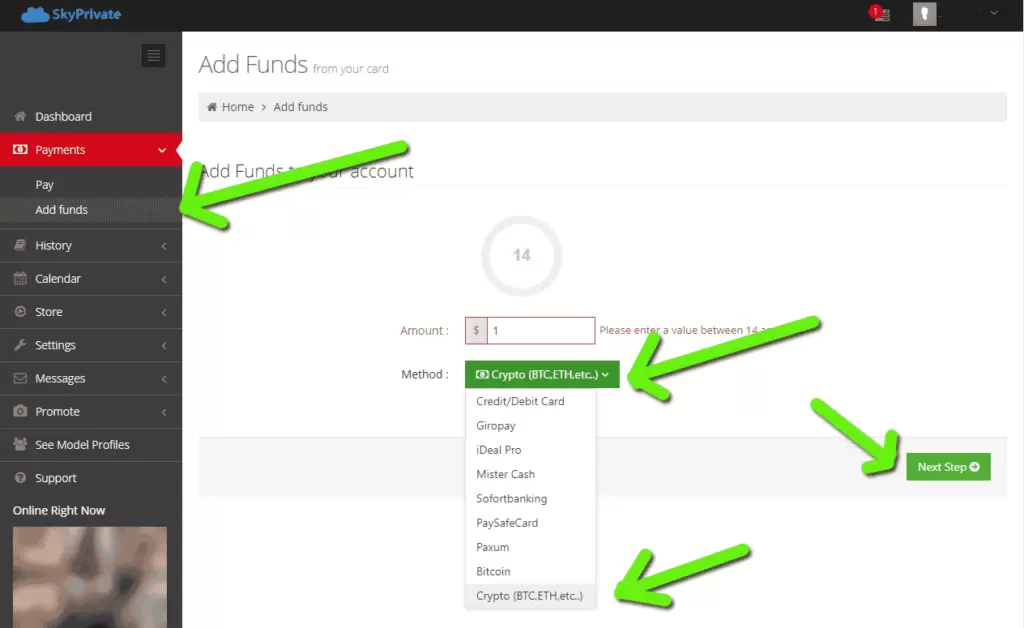
Task: Expand the Calendar submenu arrow
Action: [164, 279]
